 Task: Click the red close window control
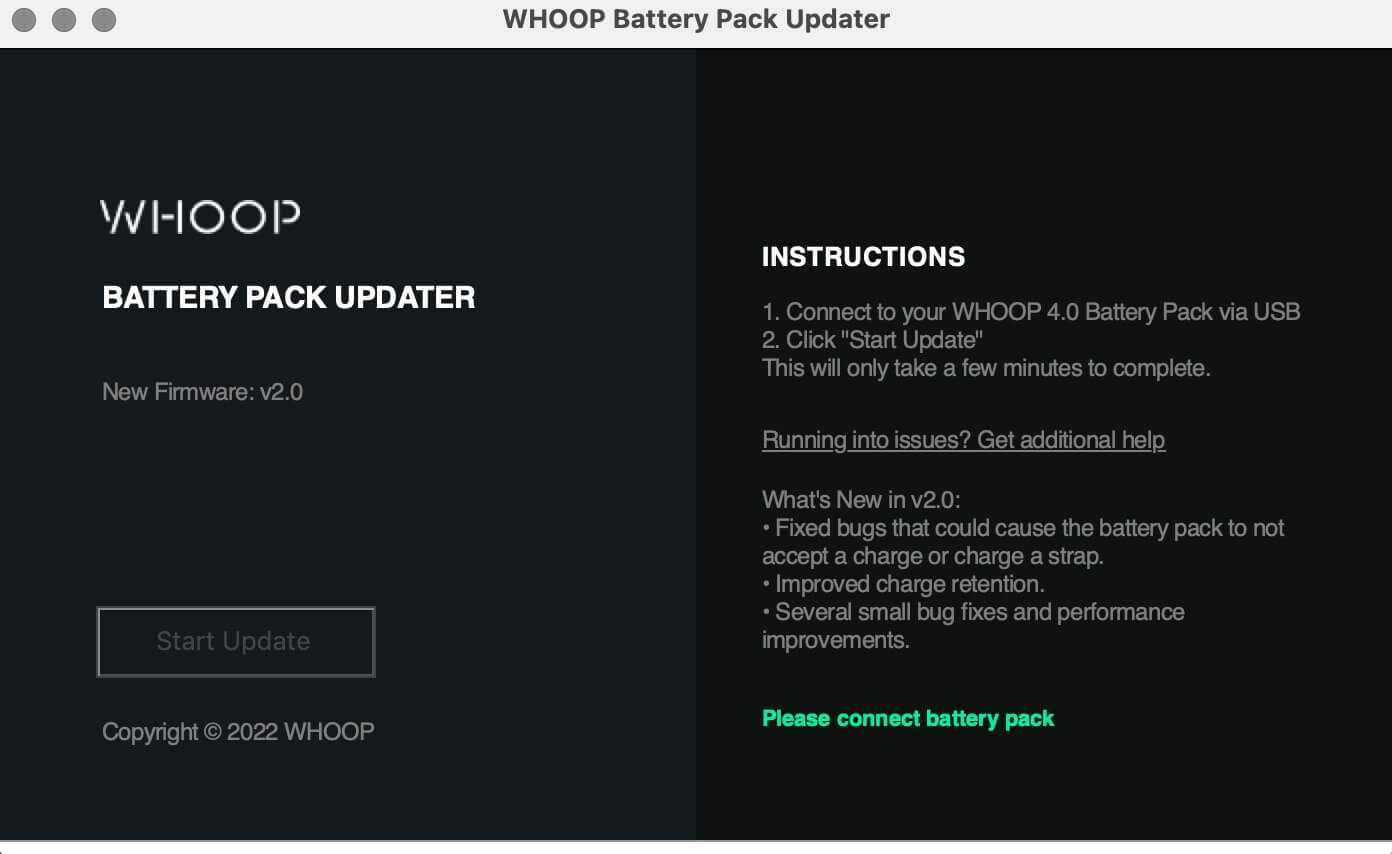tap(24, 19)
